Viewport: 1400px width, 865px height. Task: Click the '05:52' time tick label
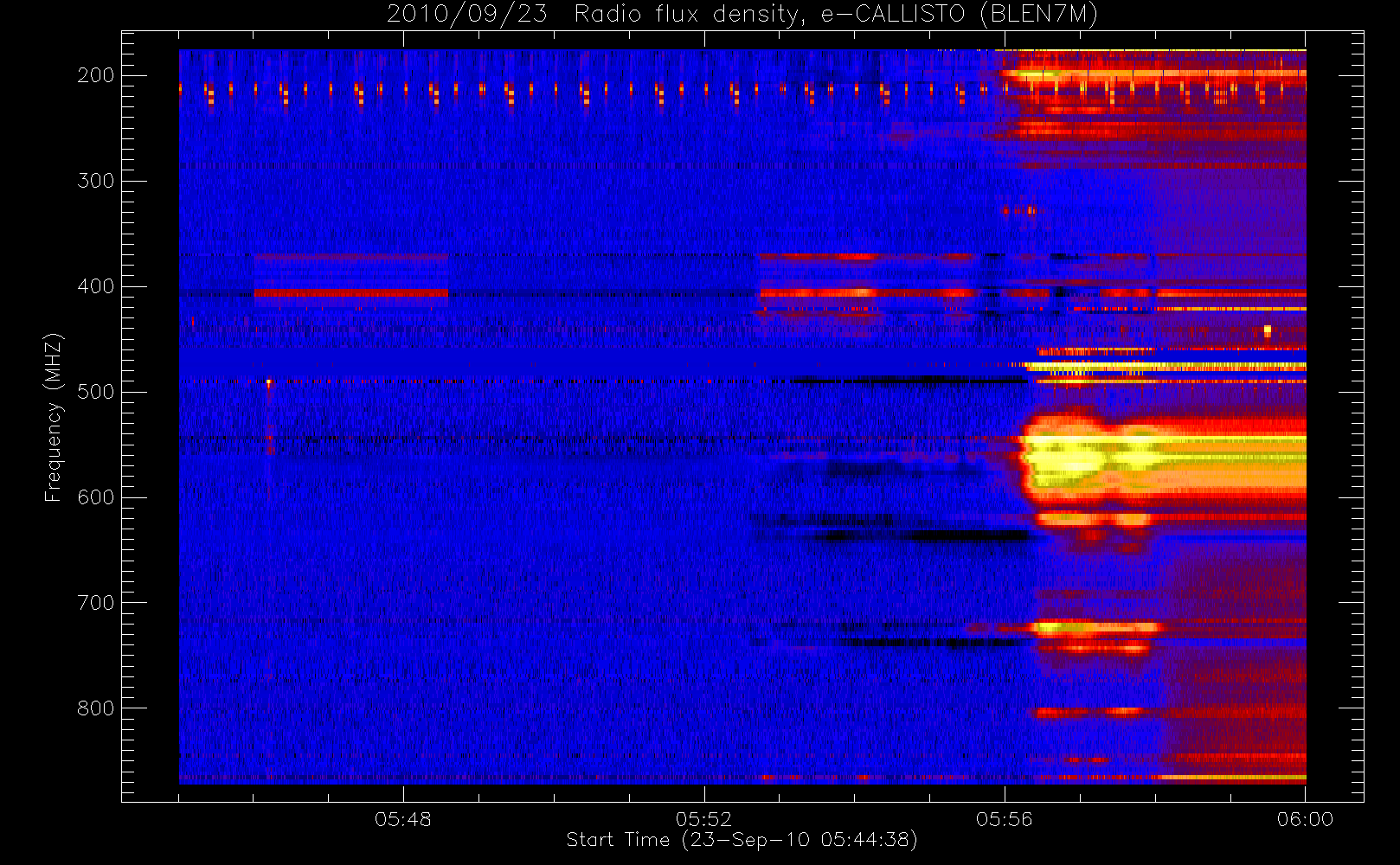pyautogui.click(x=704, y=819)
